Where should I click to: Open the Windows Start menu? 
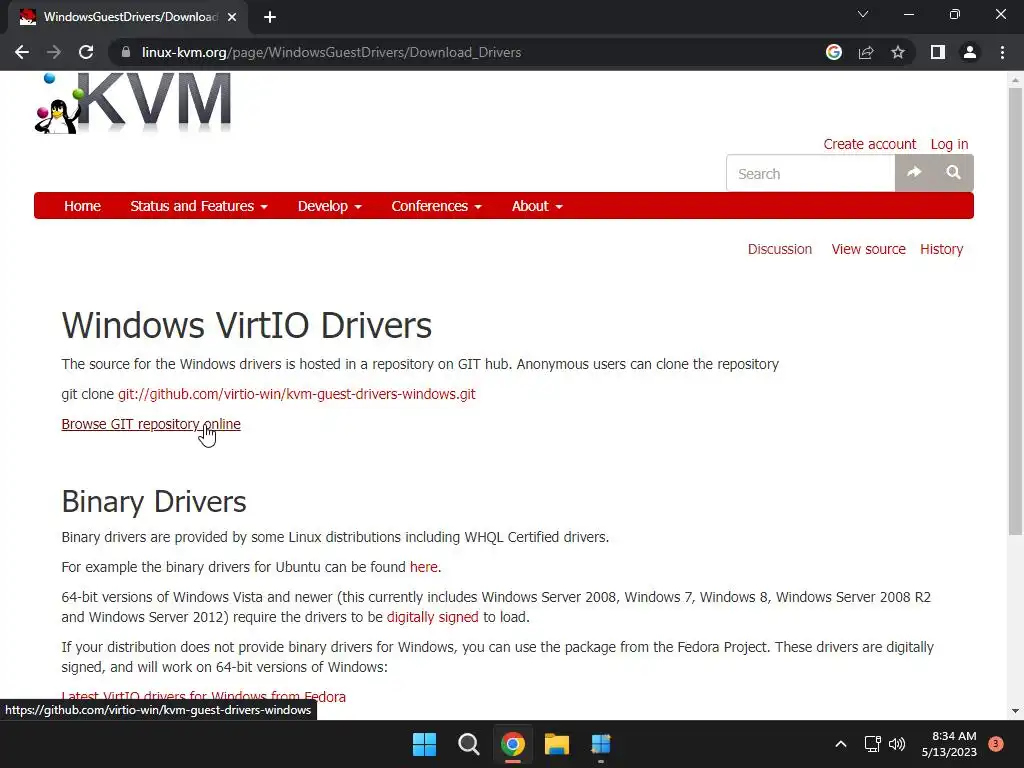click(424, 744)
